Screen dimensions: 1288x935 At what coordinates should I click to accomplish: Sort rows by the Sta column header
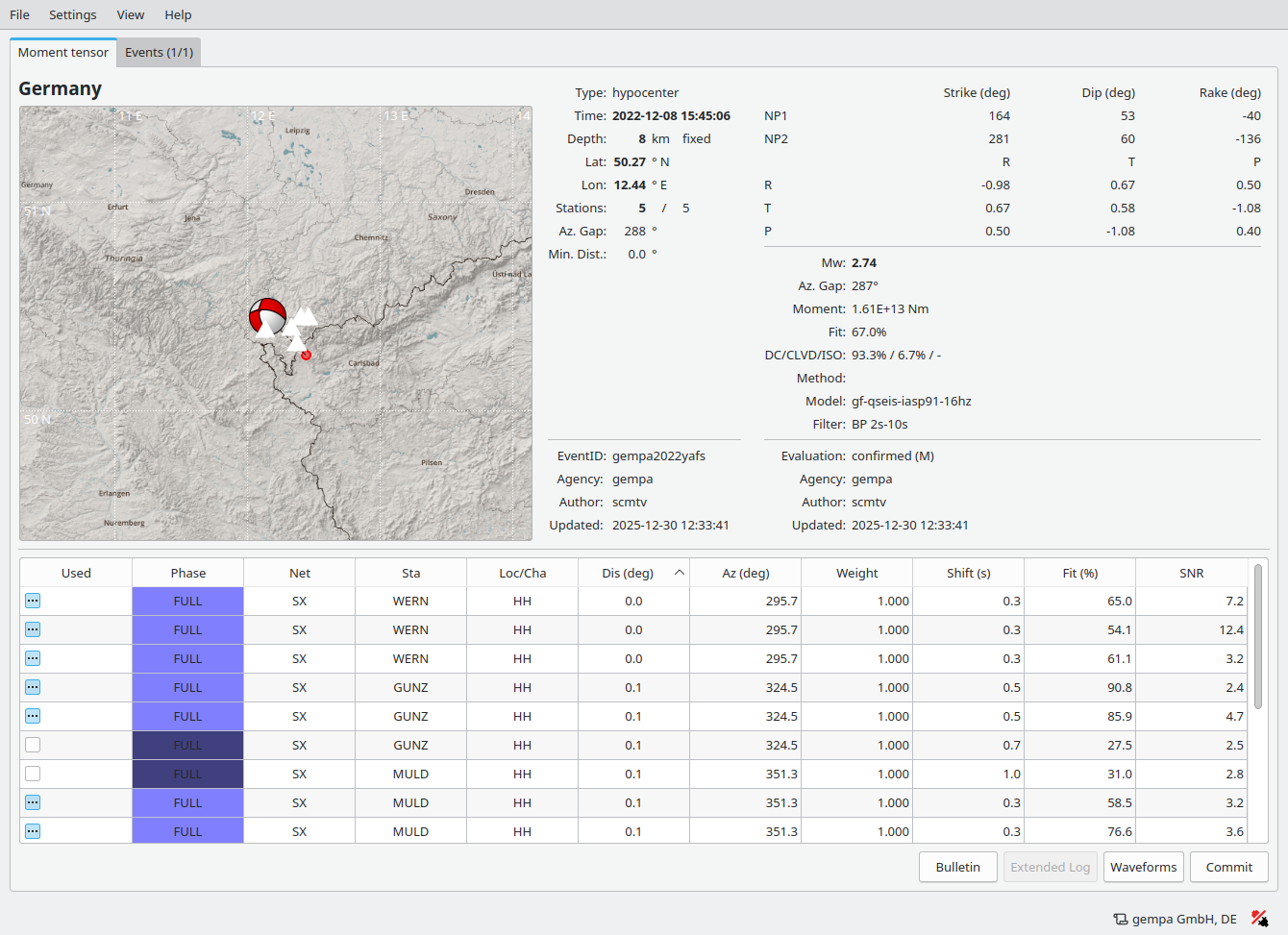coord(410,573)
